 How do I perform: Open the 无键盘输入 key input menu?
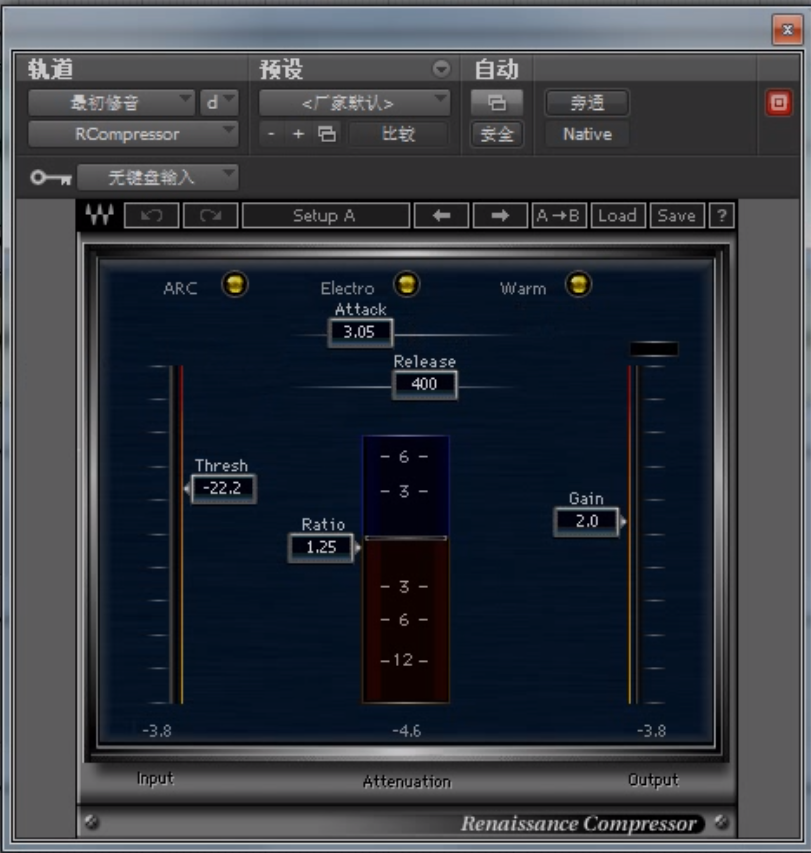pos(158,177)
